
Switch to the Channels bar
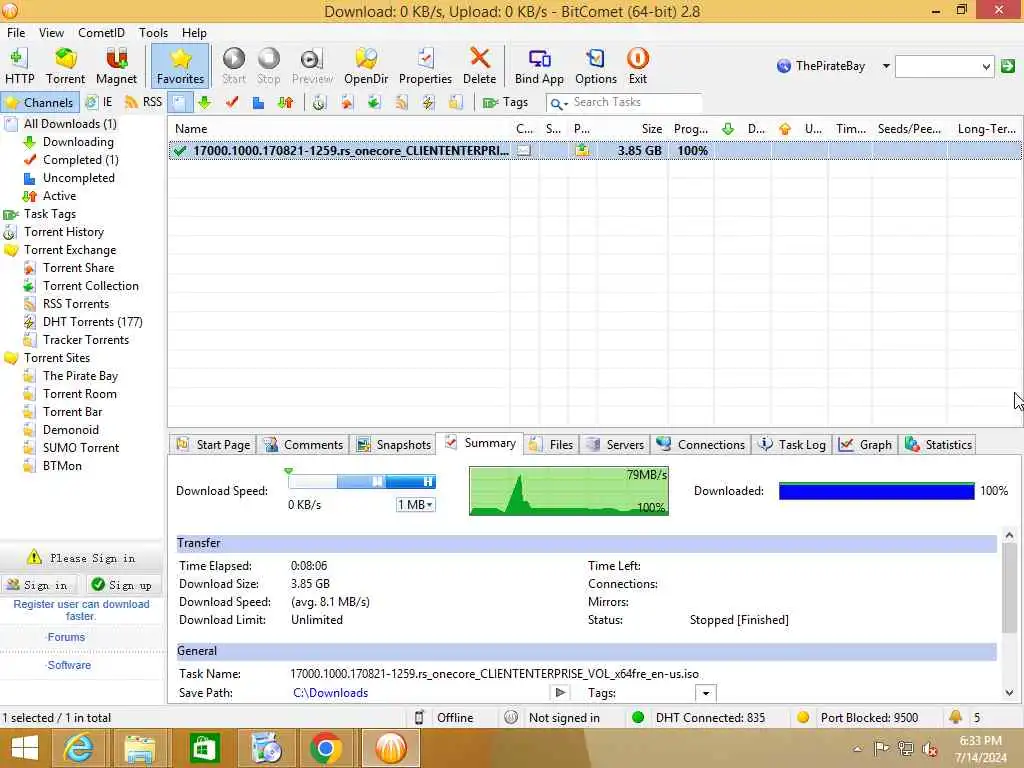[40, 103]
